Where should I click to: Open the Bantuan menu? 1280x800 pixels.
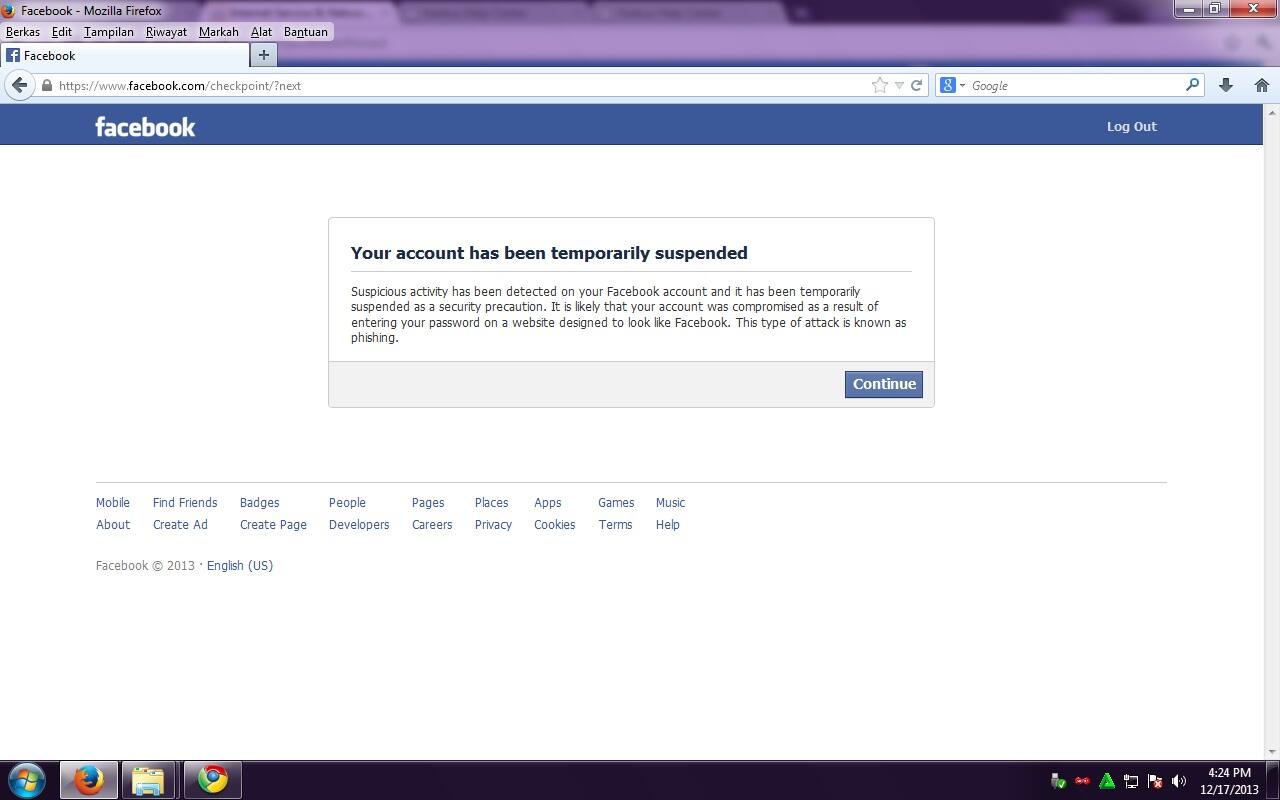306,32
